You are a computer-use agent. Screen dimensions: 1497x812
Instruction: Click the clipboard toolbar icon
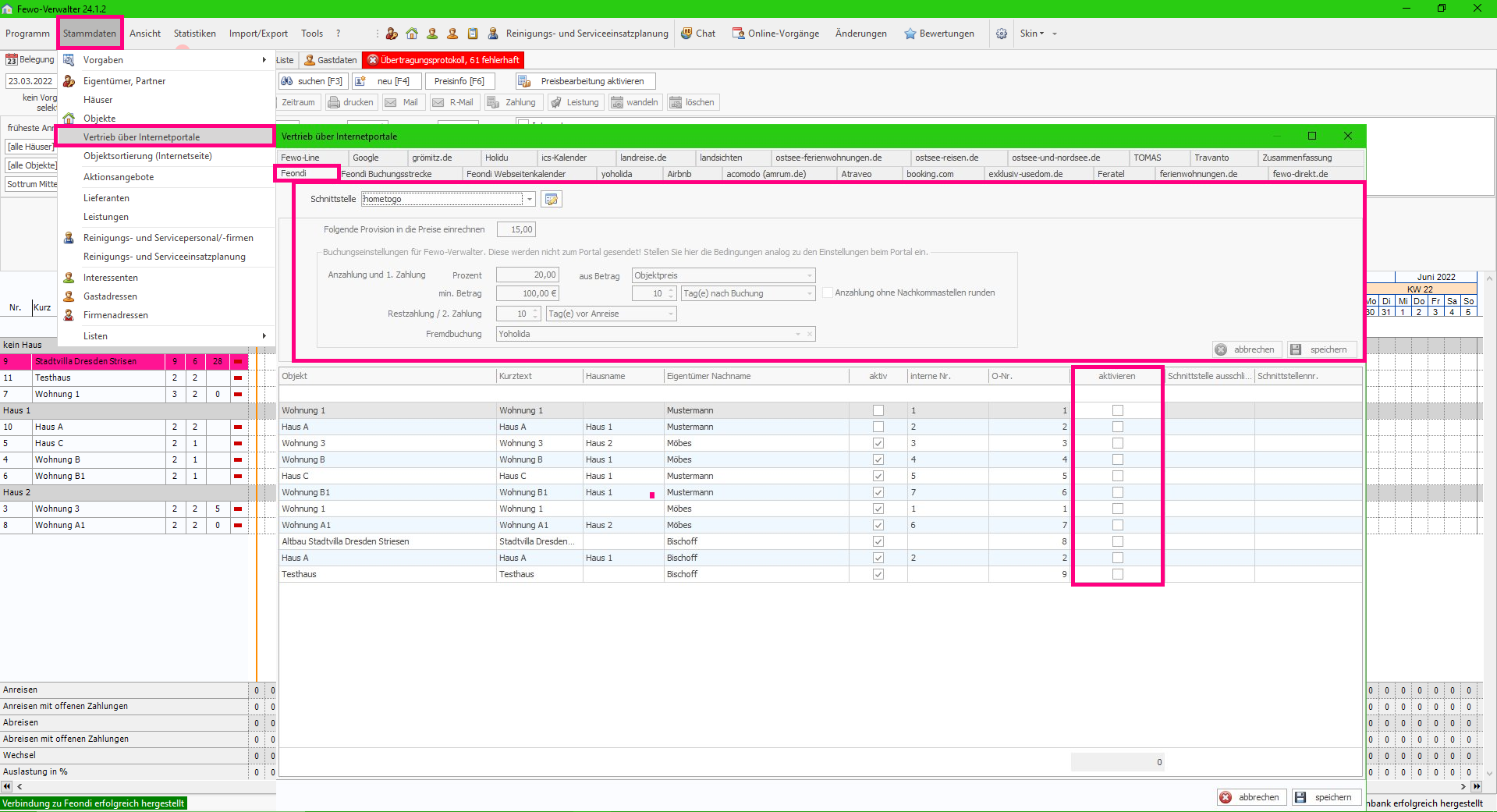click(473, 34)
